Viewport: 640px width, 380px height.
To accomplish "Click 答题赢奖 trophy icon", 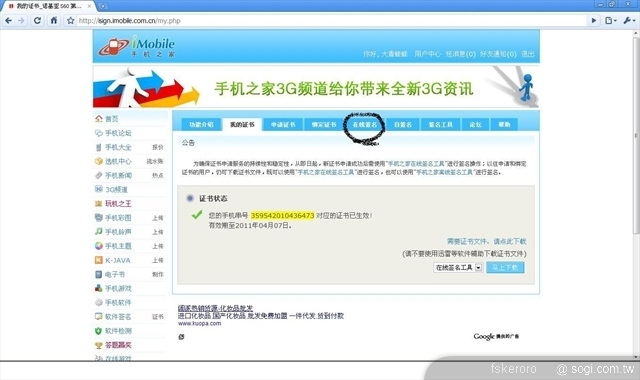I will [x=98, y=345].
